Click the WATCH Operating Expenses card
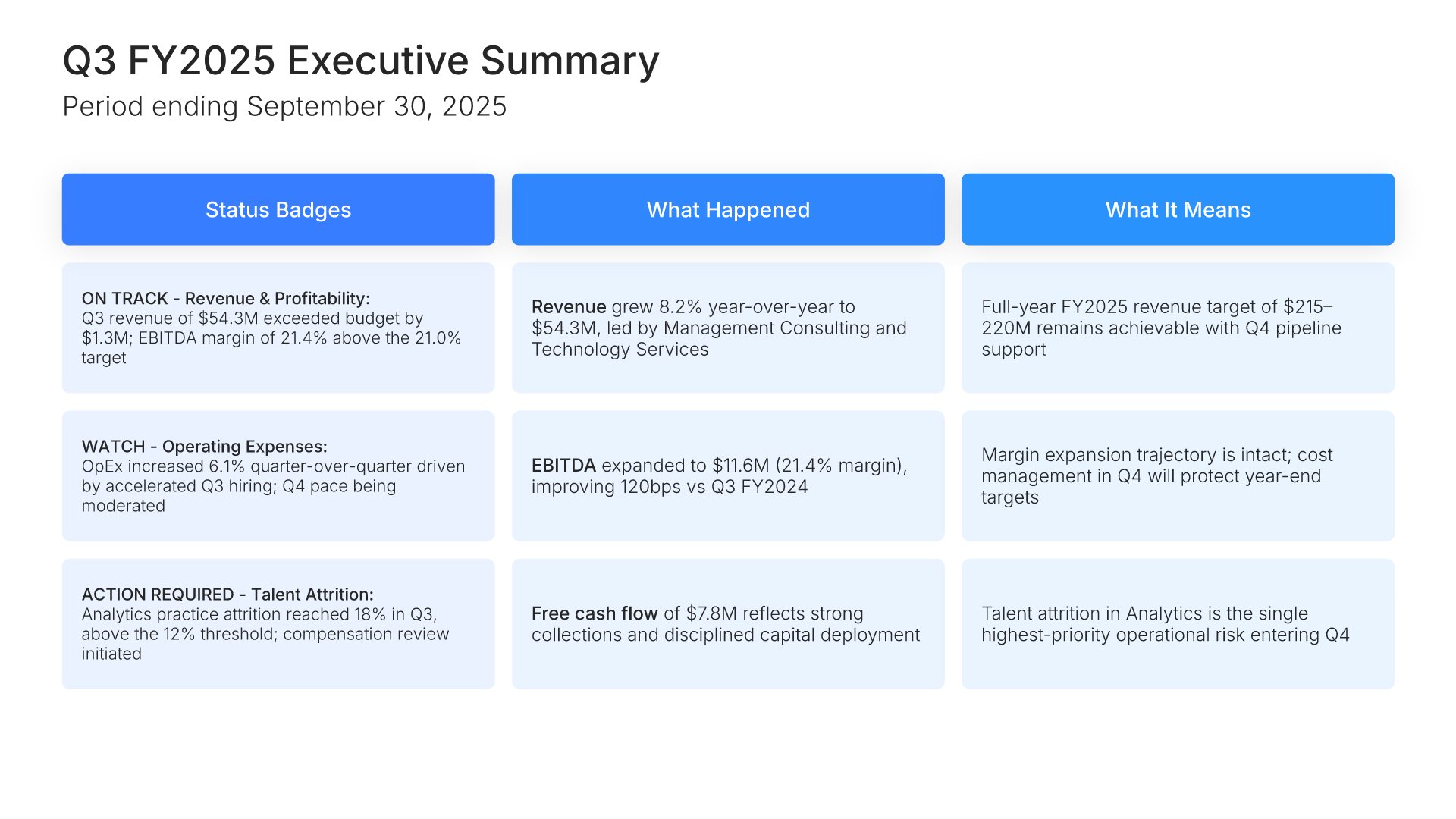This screenshot has height=819, width=1456. pos(278,475)
